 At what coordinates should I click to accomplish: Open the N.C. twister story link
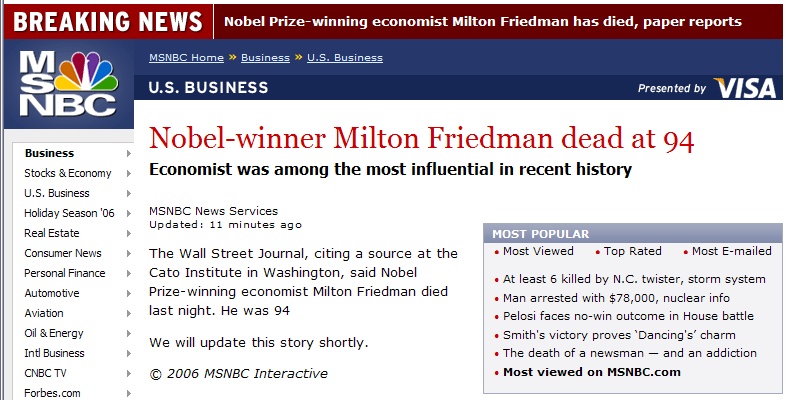634,279
